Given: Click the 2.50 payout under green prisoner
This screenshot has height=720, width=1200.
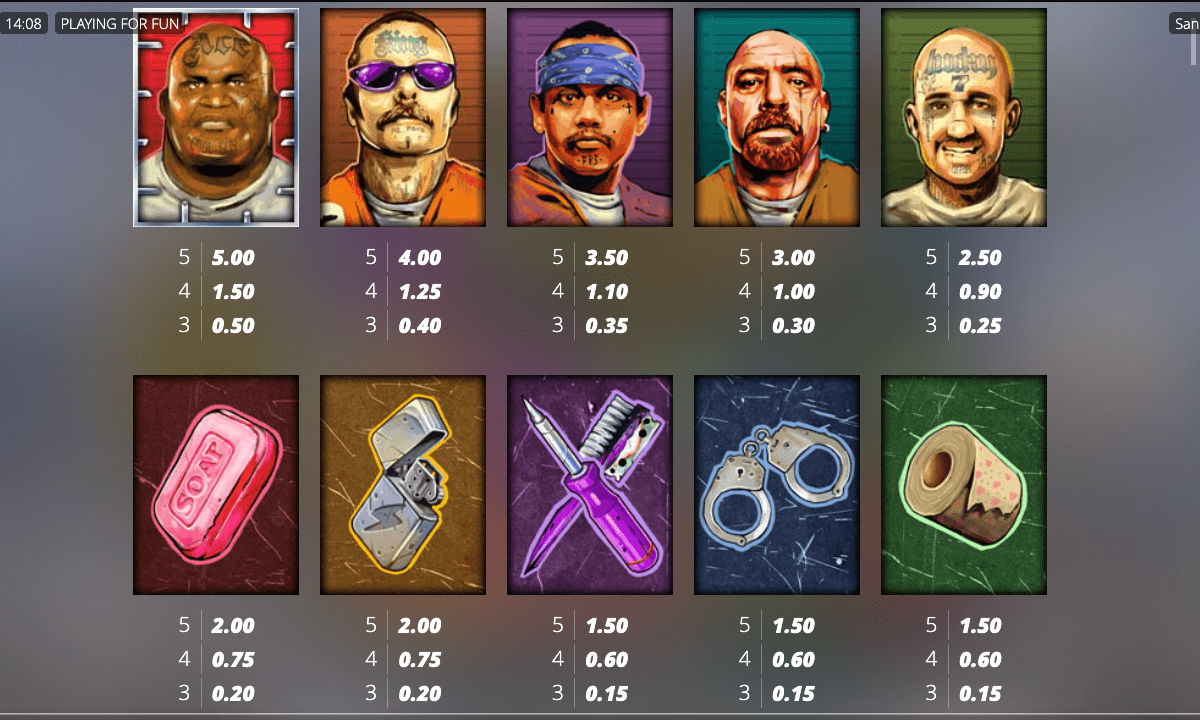Looking at the screenshot, I should pos(980,258).
